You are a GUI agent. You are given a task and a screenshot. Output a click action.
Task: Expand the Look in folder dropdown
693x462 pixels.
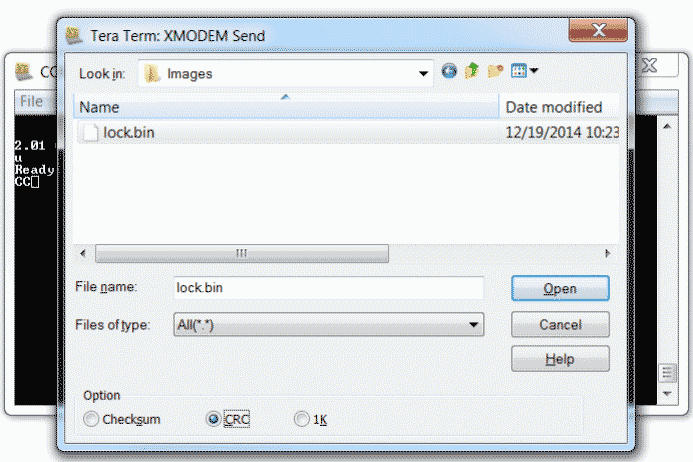point(423,73)
